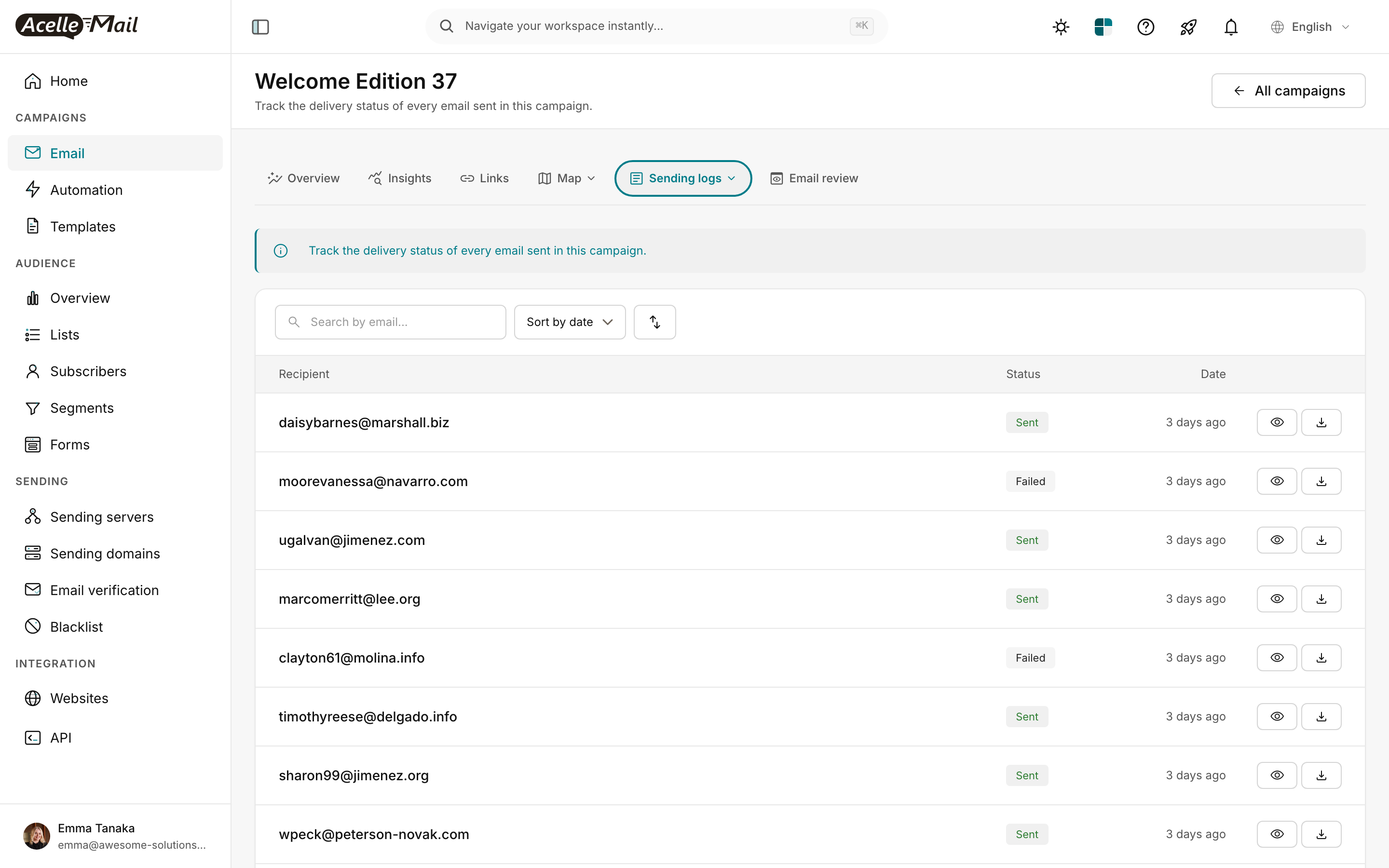
Task: Toggle the sort direction arrows button
Action: (654, 322)
